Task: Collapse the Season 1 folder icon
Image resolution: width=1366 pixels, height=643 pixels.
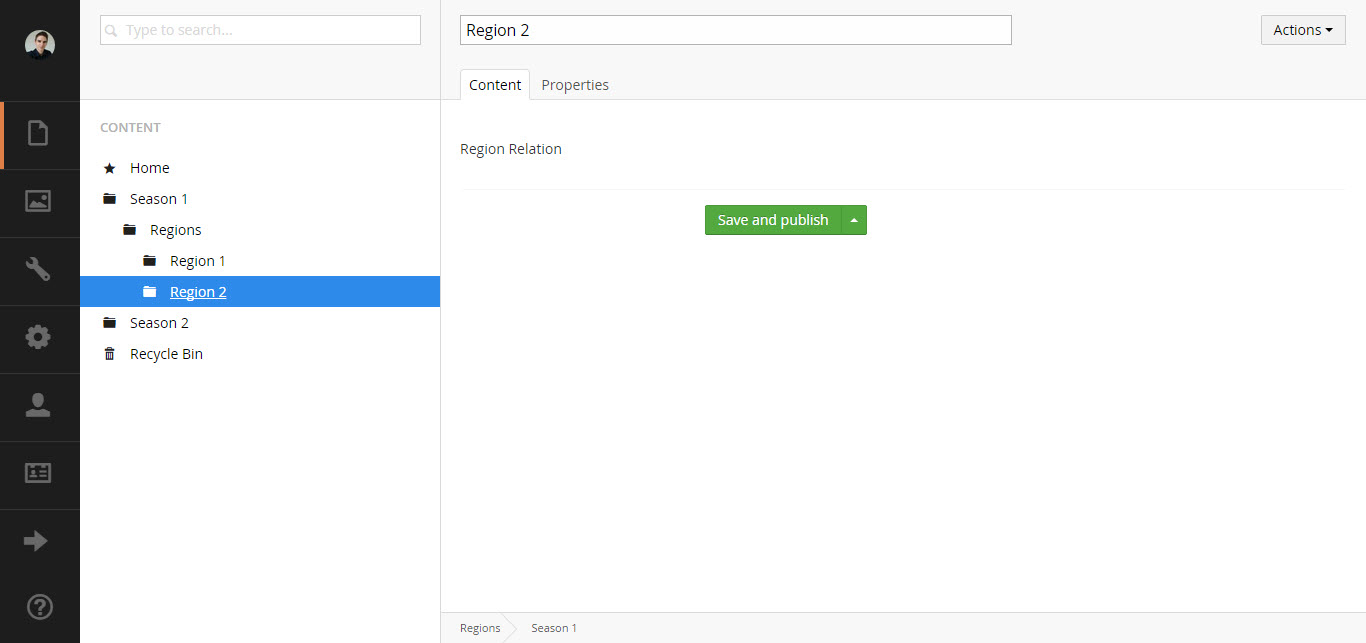Action: click(110, 199)
